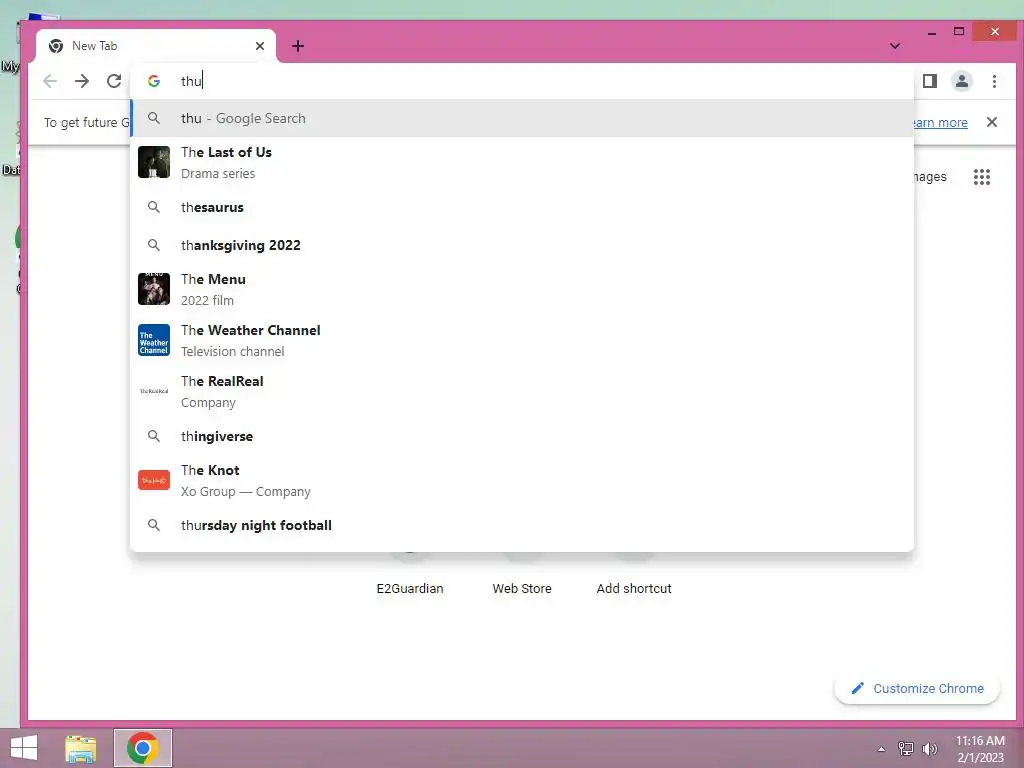Click the Google logo in address bar
This screenshot has height=768, width=1024.
pyautogui.click(x=154, y=81)
